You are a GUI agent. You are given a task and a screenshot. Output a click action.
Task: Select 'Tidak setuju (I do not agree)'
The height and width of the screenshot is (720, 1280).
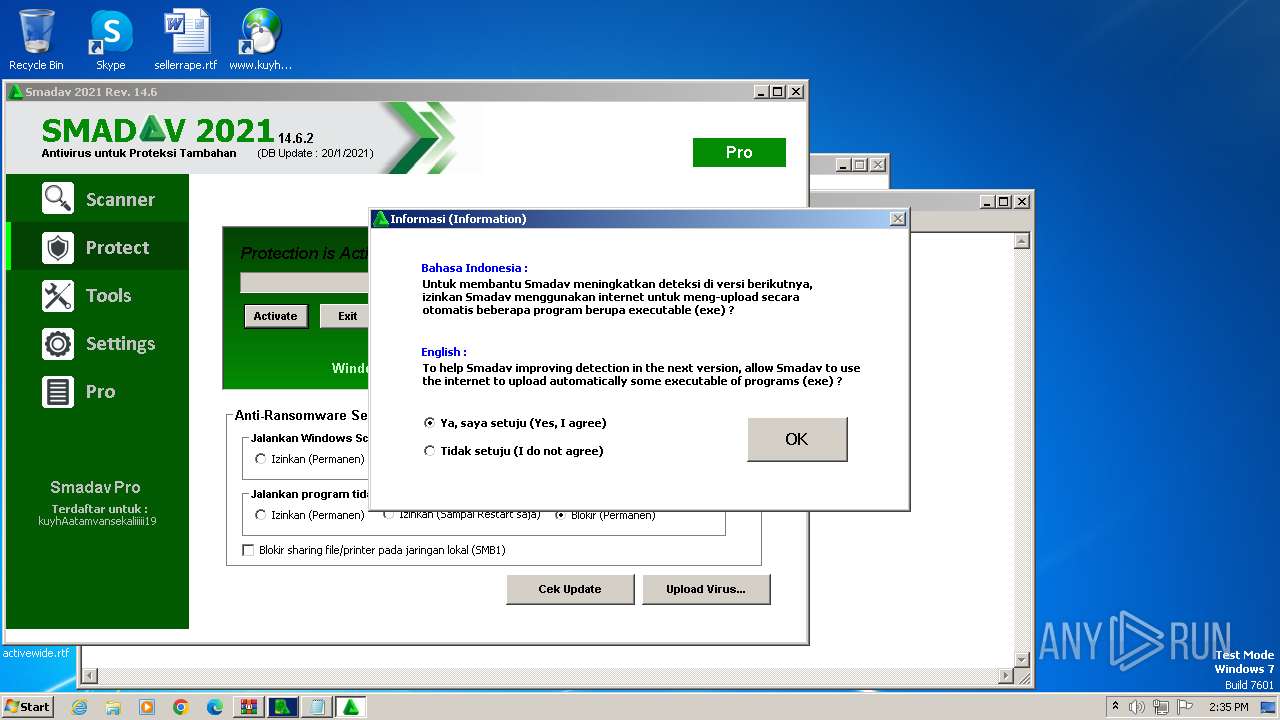pos(514,451)
